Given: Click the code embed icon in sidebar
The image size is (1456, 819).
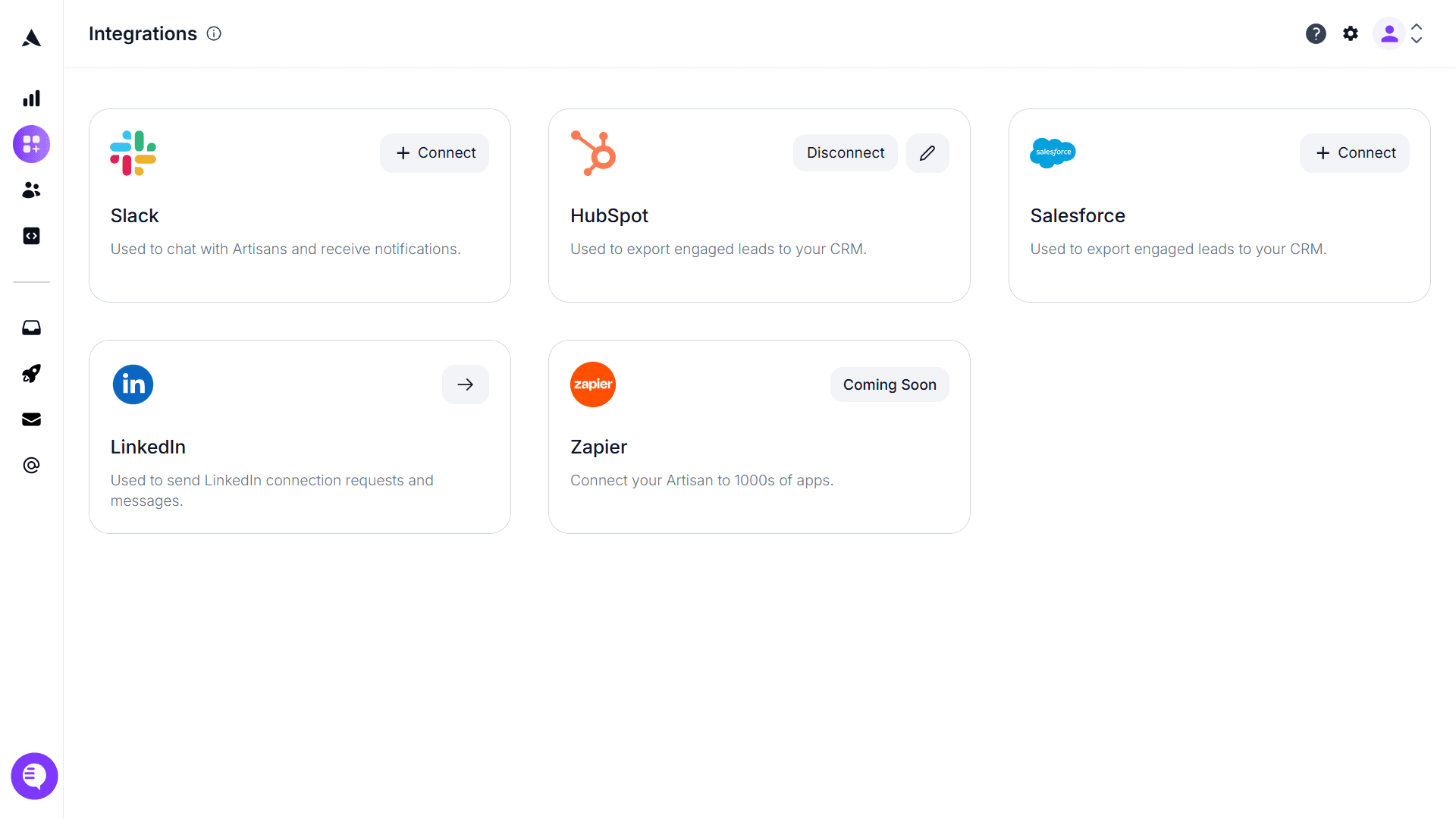Looking at the screenshot, I should [31, 236].
